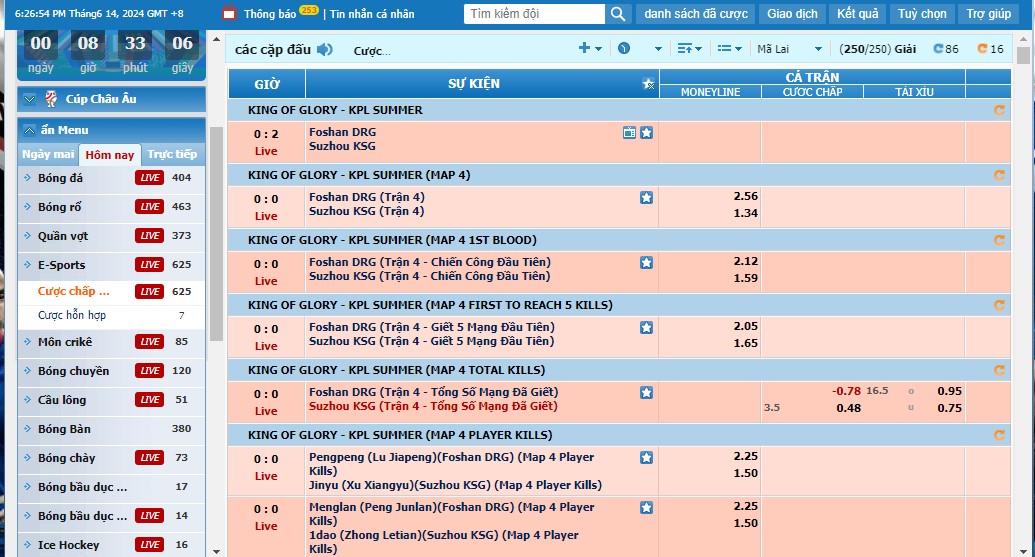Open the Kết quả results page

pos(857,14)
